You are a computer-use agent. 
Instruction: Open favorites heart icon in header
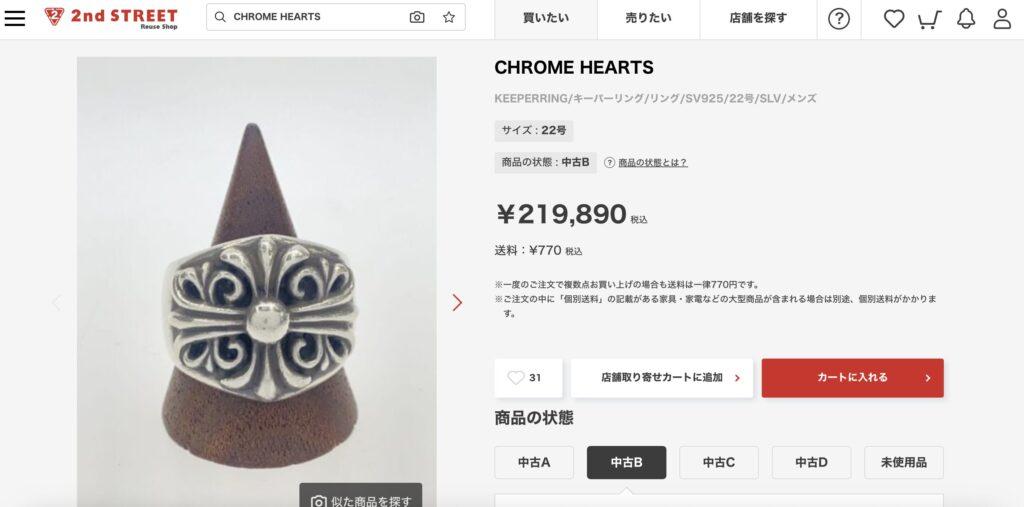(x=893, y=19)
